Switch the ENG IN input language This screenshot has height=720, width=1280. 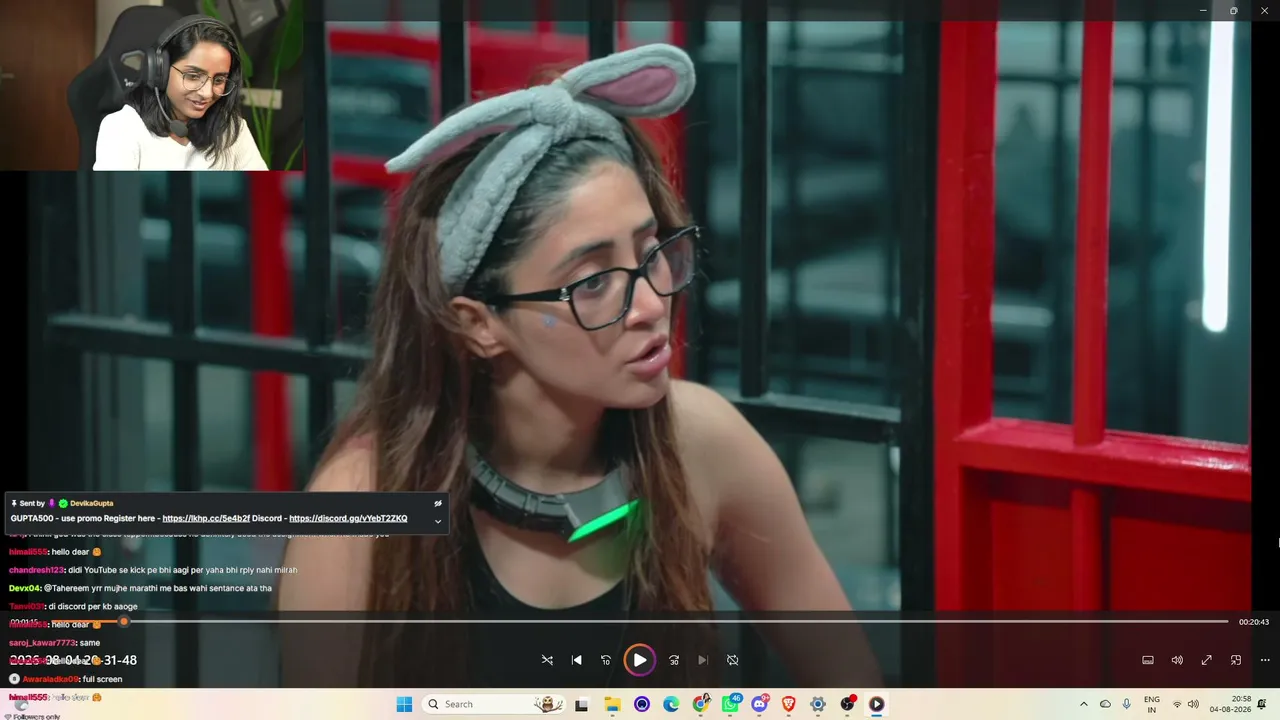point(1152,704)
